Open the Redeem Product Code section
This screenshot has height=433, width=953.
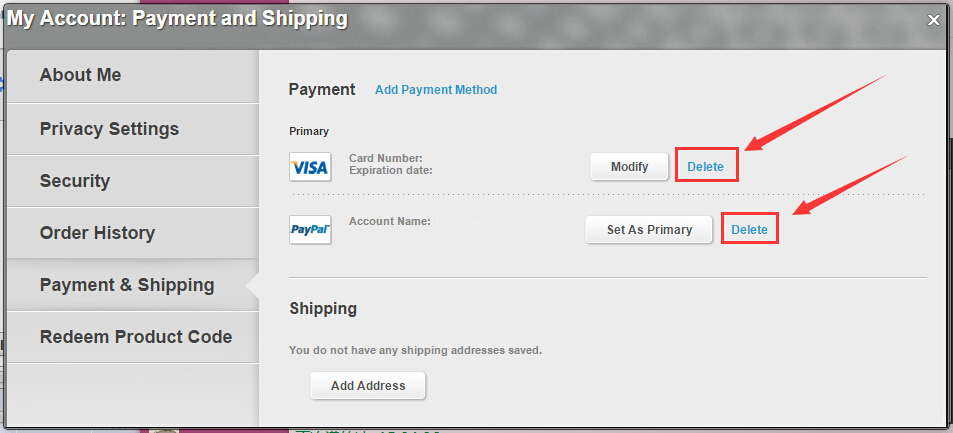click(136, 337)
